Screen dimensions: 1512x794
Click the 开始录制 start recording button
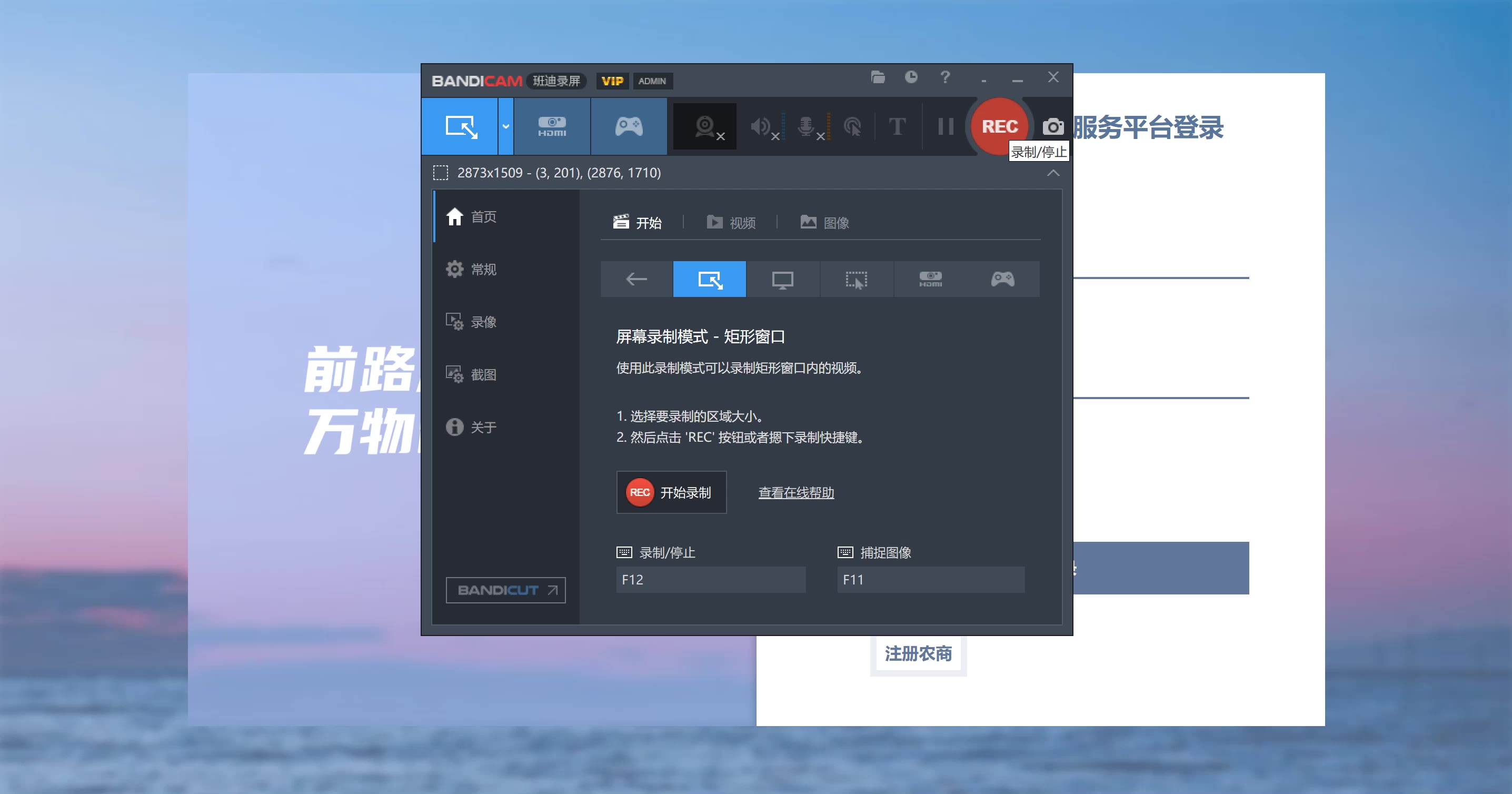pyautogui.click(x=671, y=492)
